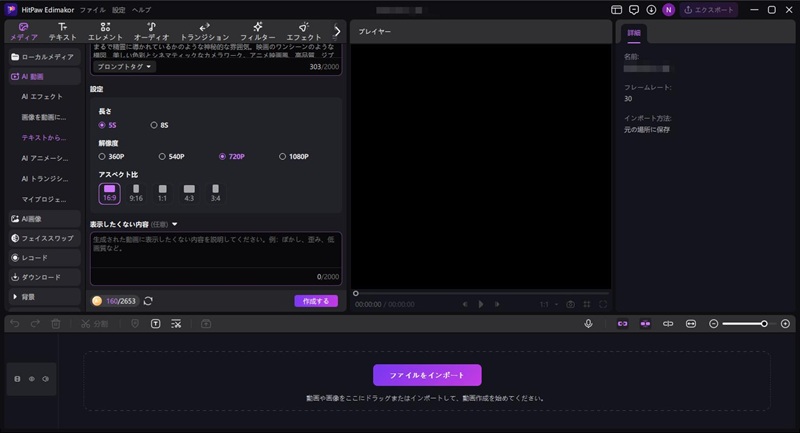Open the レコード sidebar section

pyautogui.click(x=44, y=258)
